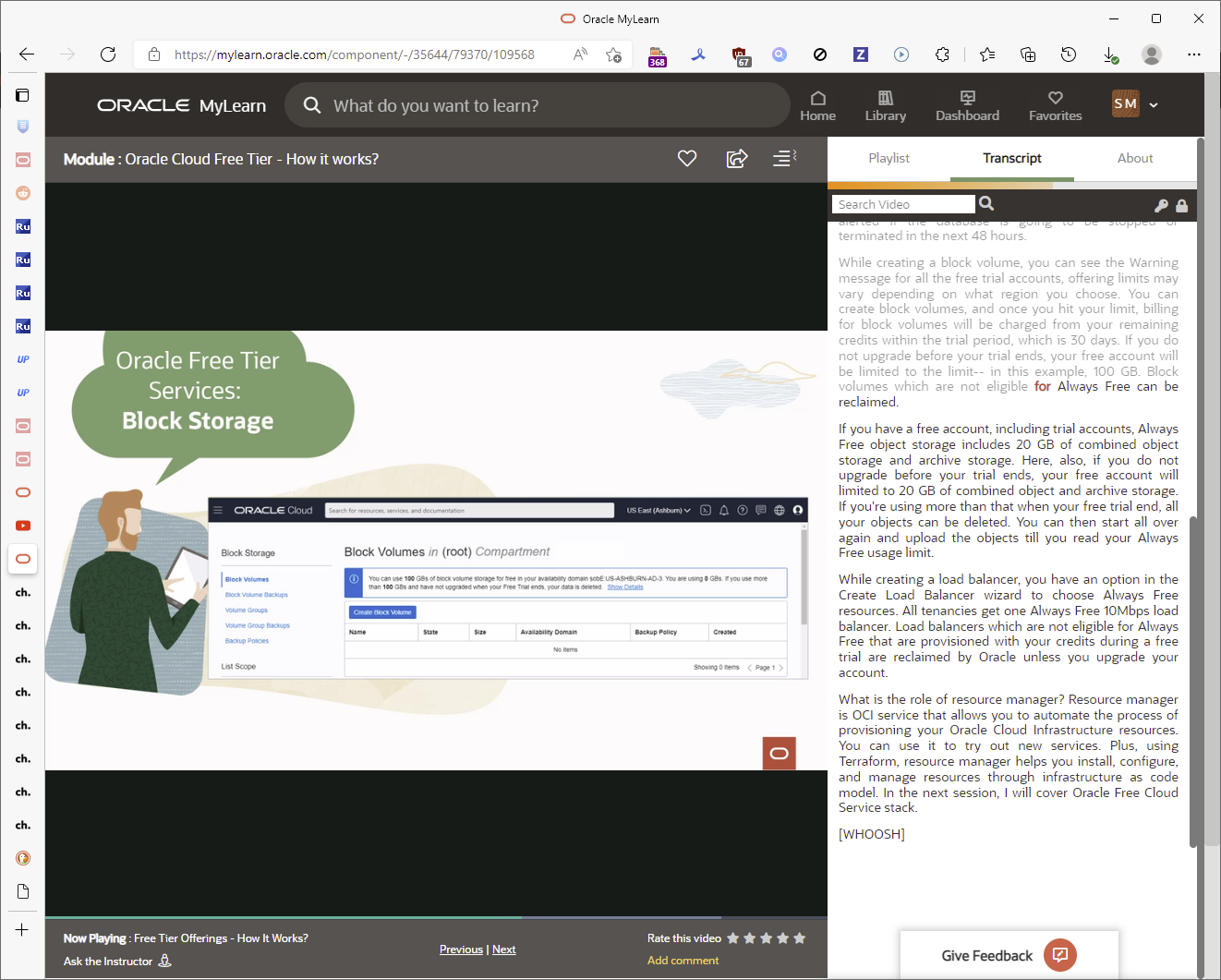Open Settings and more ellipsis menu
Viewport: 1221px width, 980px height.
pos(1194,54)
